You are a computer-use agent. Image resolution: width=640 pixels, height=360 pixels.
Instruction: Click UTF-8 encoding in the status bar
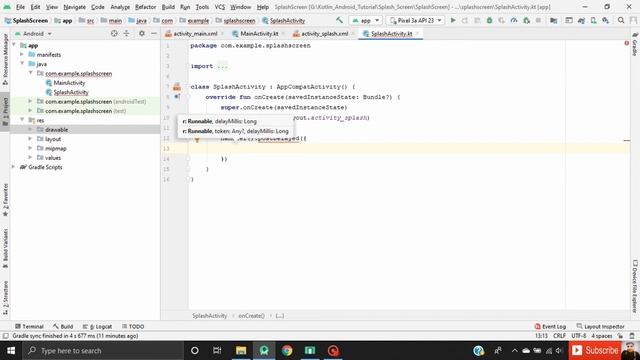(579, 336)
